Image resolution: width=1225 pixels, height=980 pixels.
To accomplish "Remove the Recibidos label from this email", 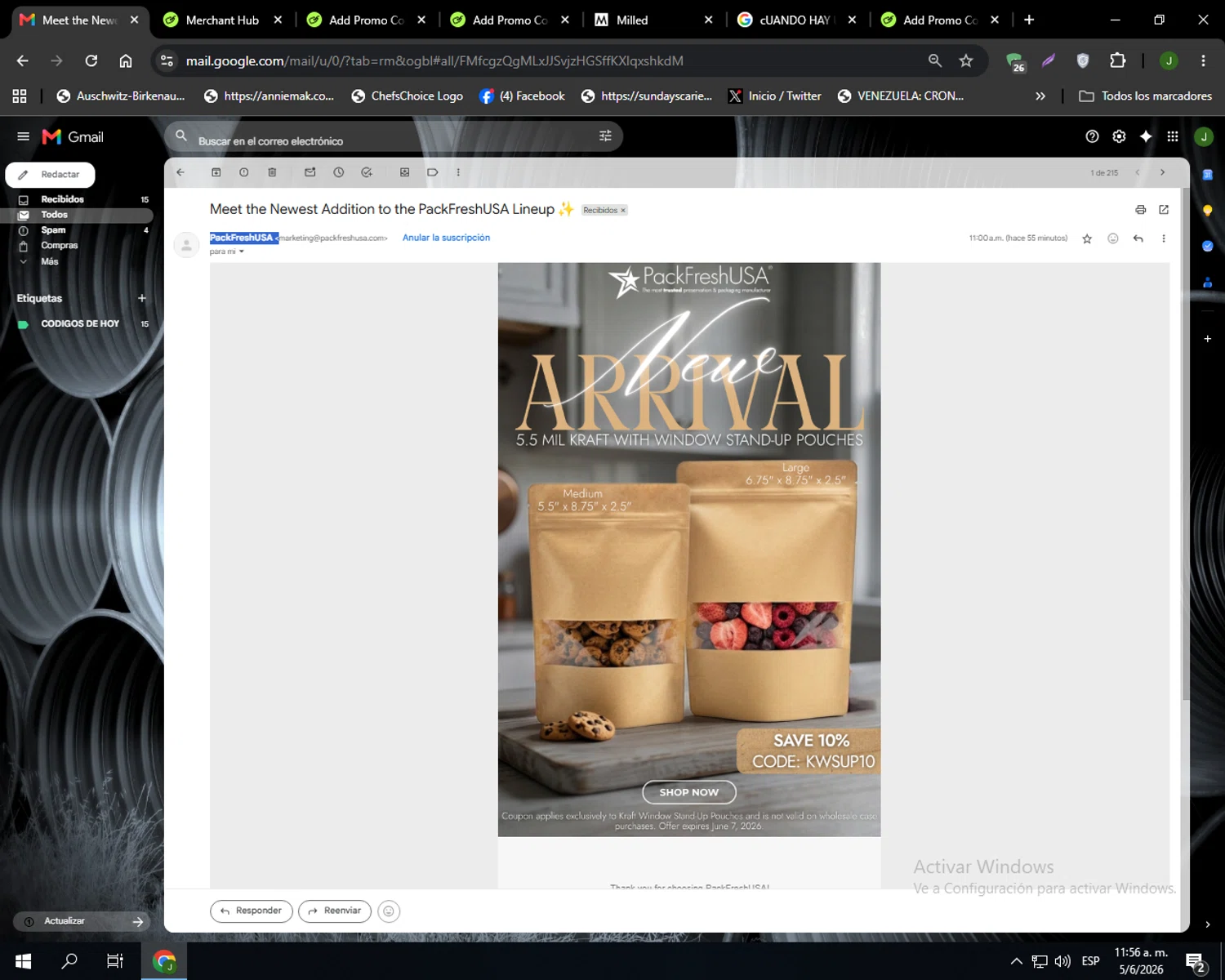I will tap(623, 211).
